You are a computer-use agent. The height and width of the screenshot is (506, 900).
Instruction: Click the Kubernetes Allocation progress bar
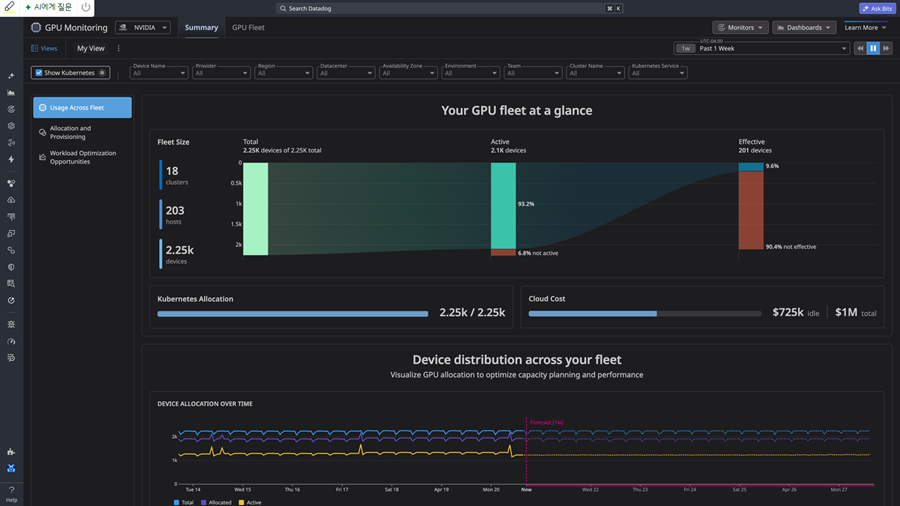click(x=293, y=314)
